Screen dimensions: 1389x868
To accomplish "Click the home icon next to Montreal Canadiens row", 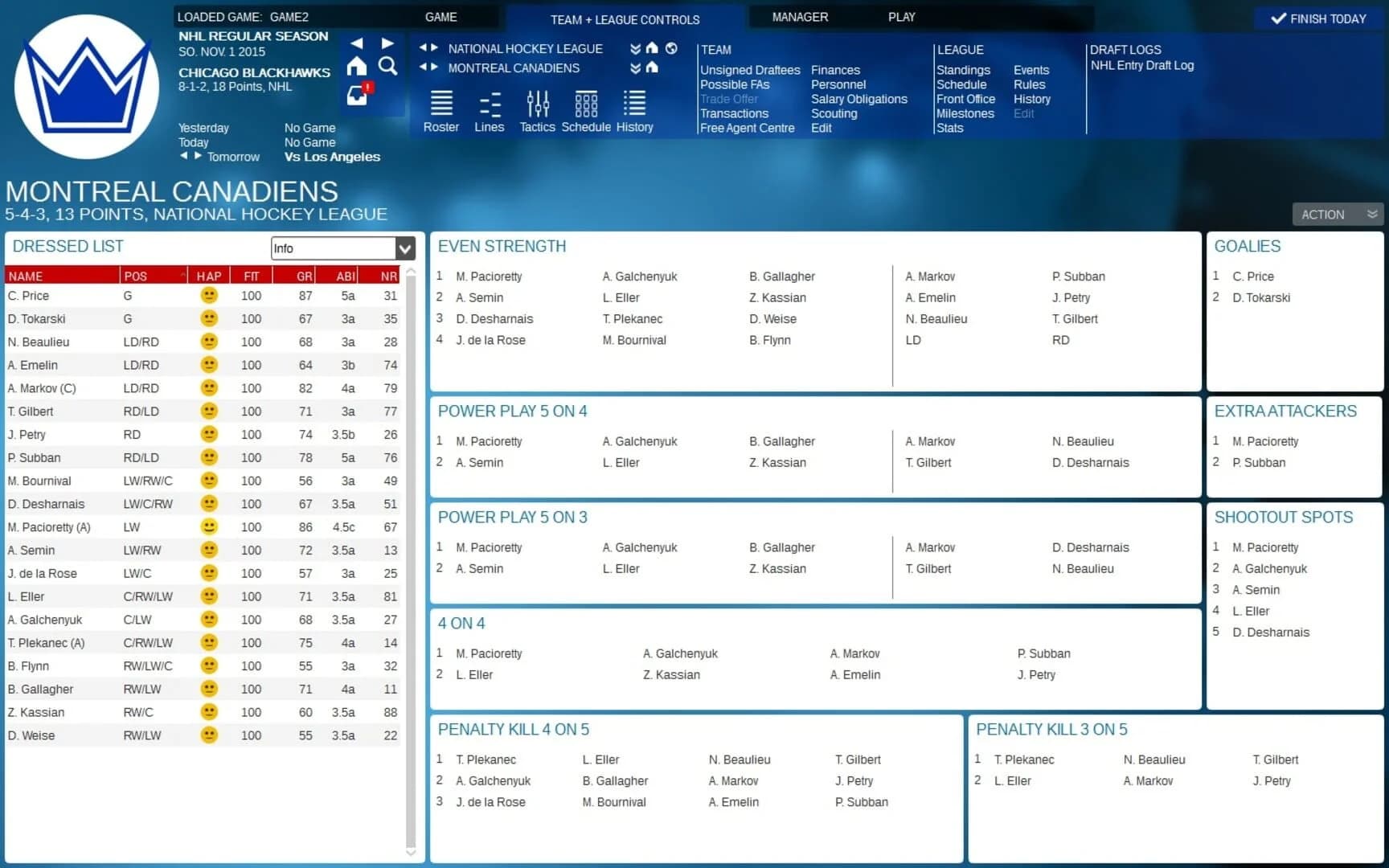I will 649,68.
